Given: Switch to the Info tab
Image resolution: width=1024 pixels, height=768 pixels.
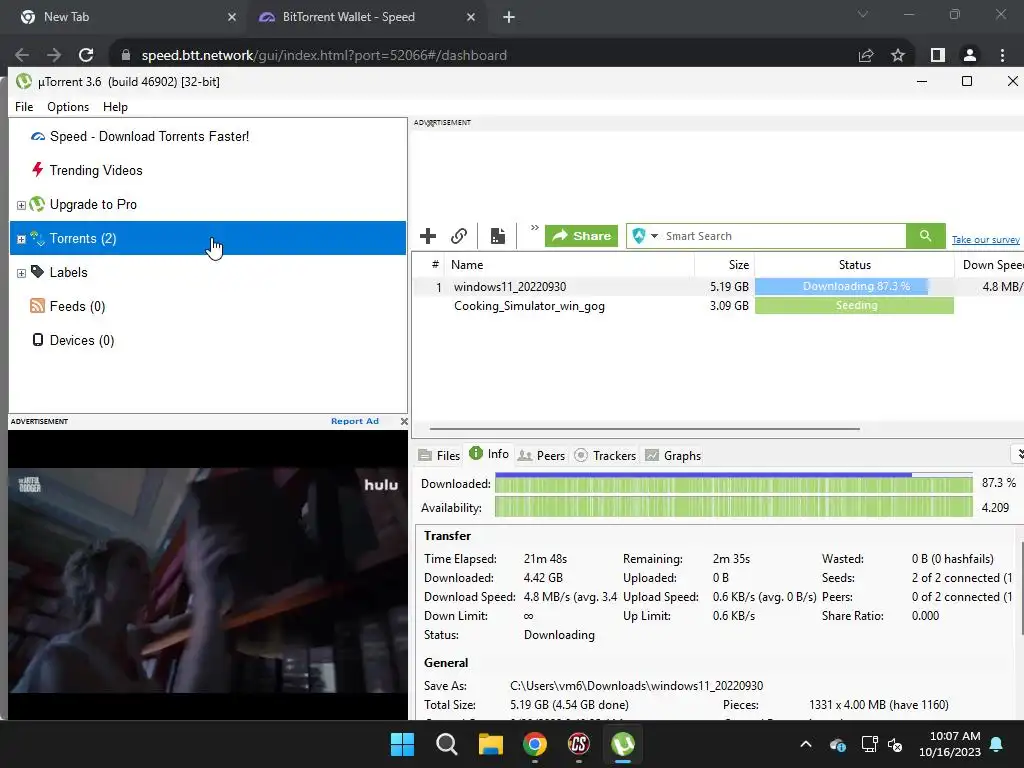Looking at the screenshot, I should pos(489,454).
